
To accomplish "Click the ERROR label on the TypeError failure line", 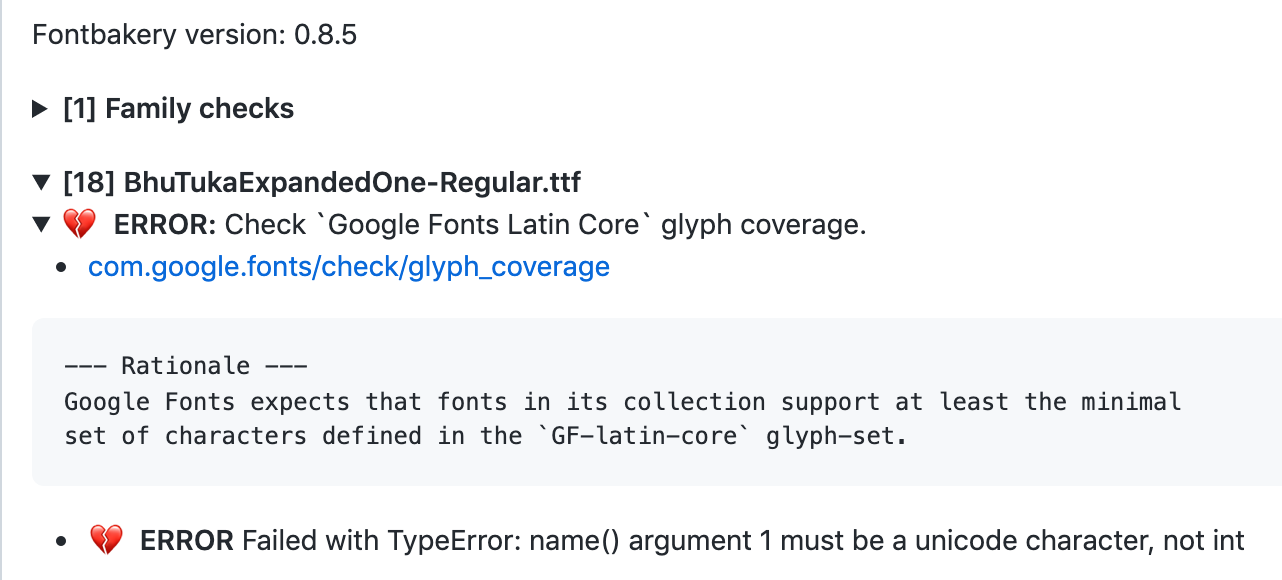I will tap(184, 539).
